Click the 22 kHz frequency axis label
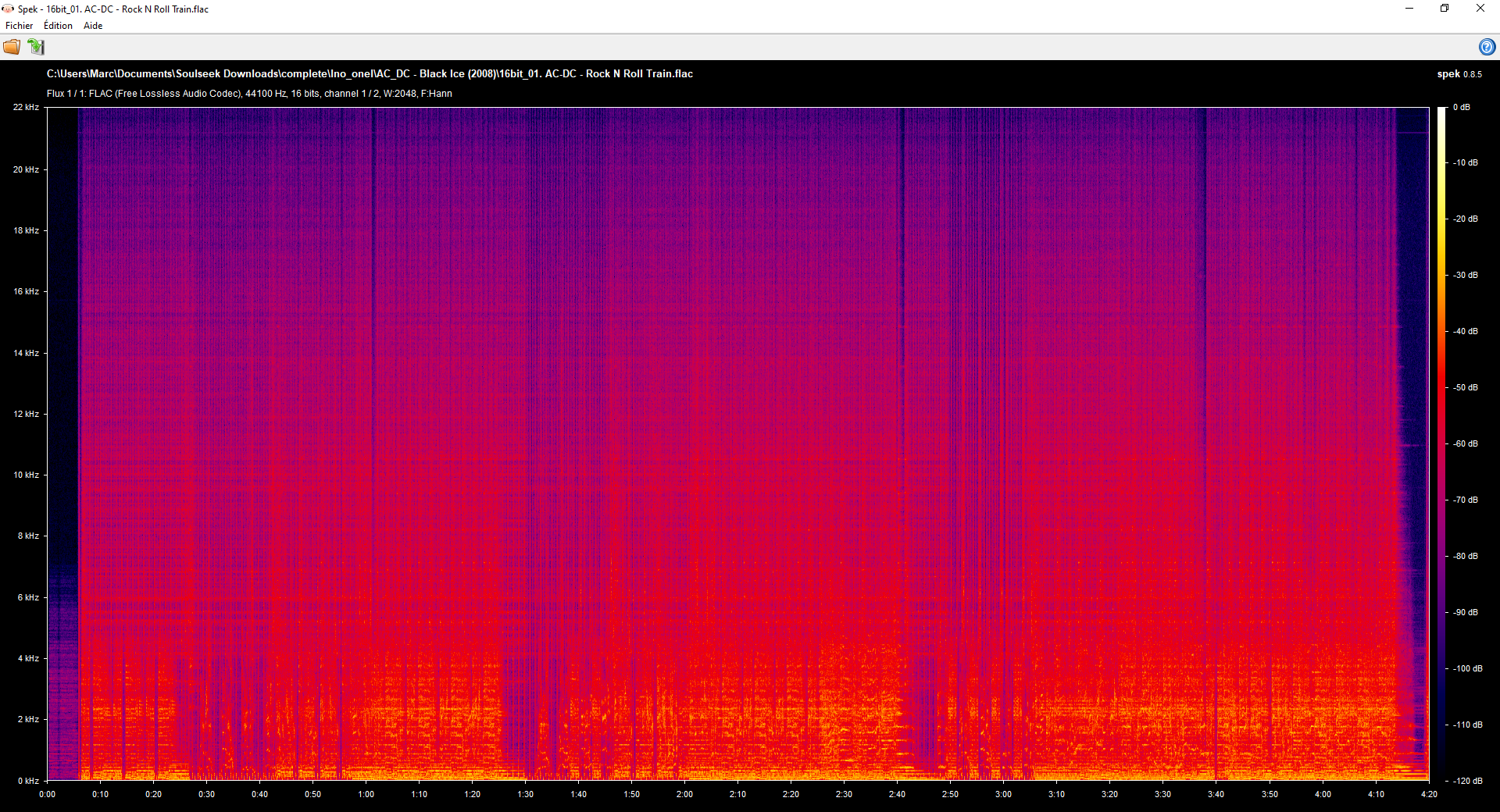This screenshot has width=1500, height=812. coord(26,108)
